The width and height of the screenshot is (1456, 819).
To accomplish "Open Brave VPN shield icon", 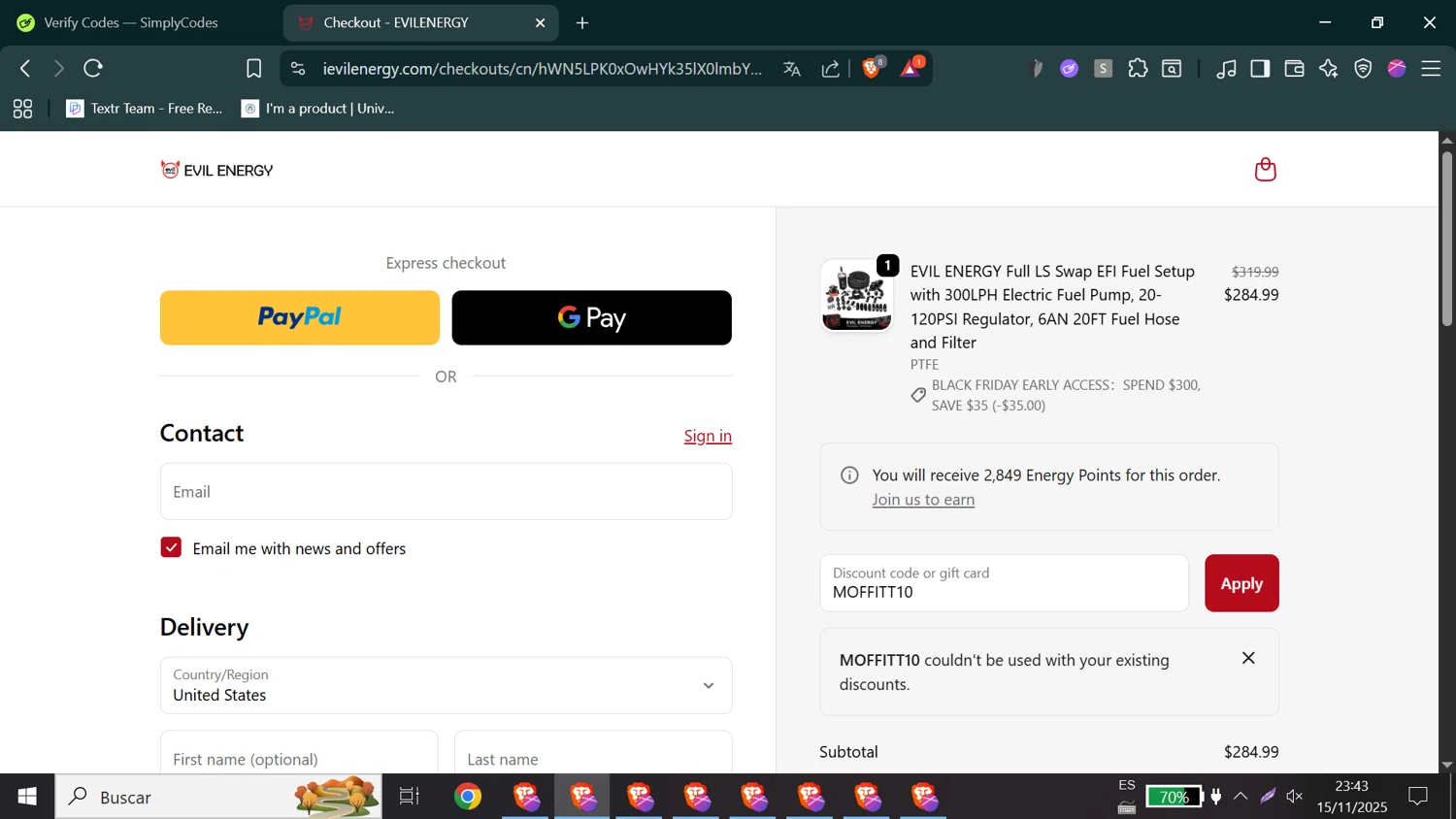I will 1363,68.
